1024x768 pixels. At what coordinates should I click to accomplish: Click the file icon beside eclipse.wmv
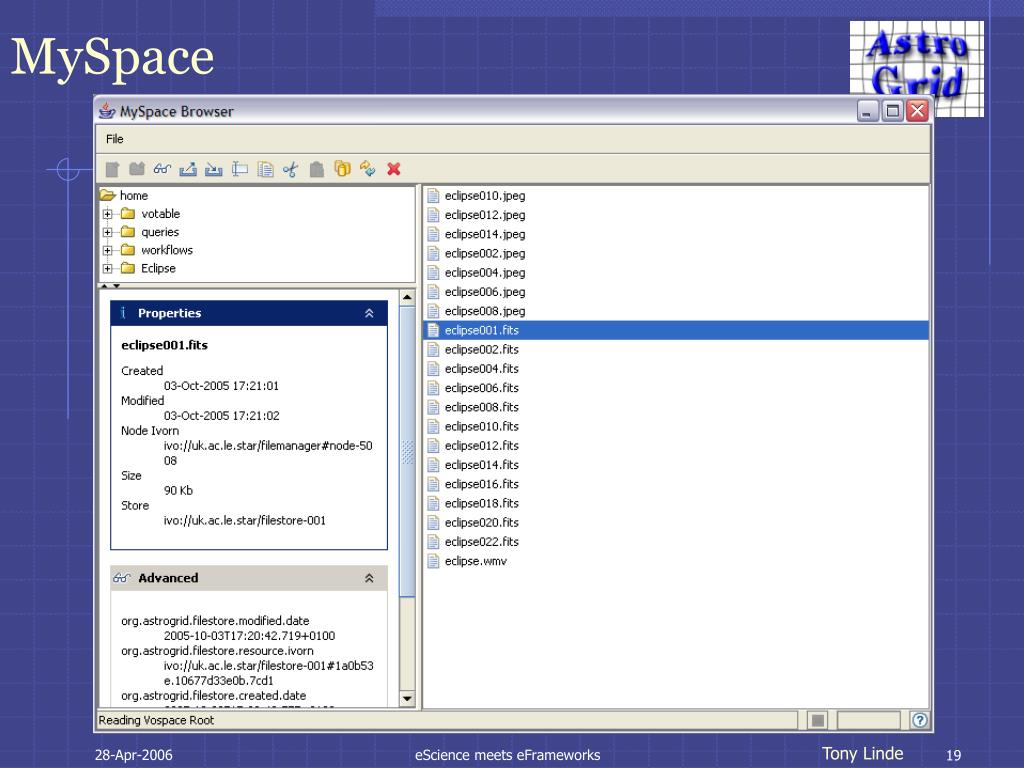click(434, 561)
